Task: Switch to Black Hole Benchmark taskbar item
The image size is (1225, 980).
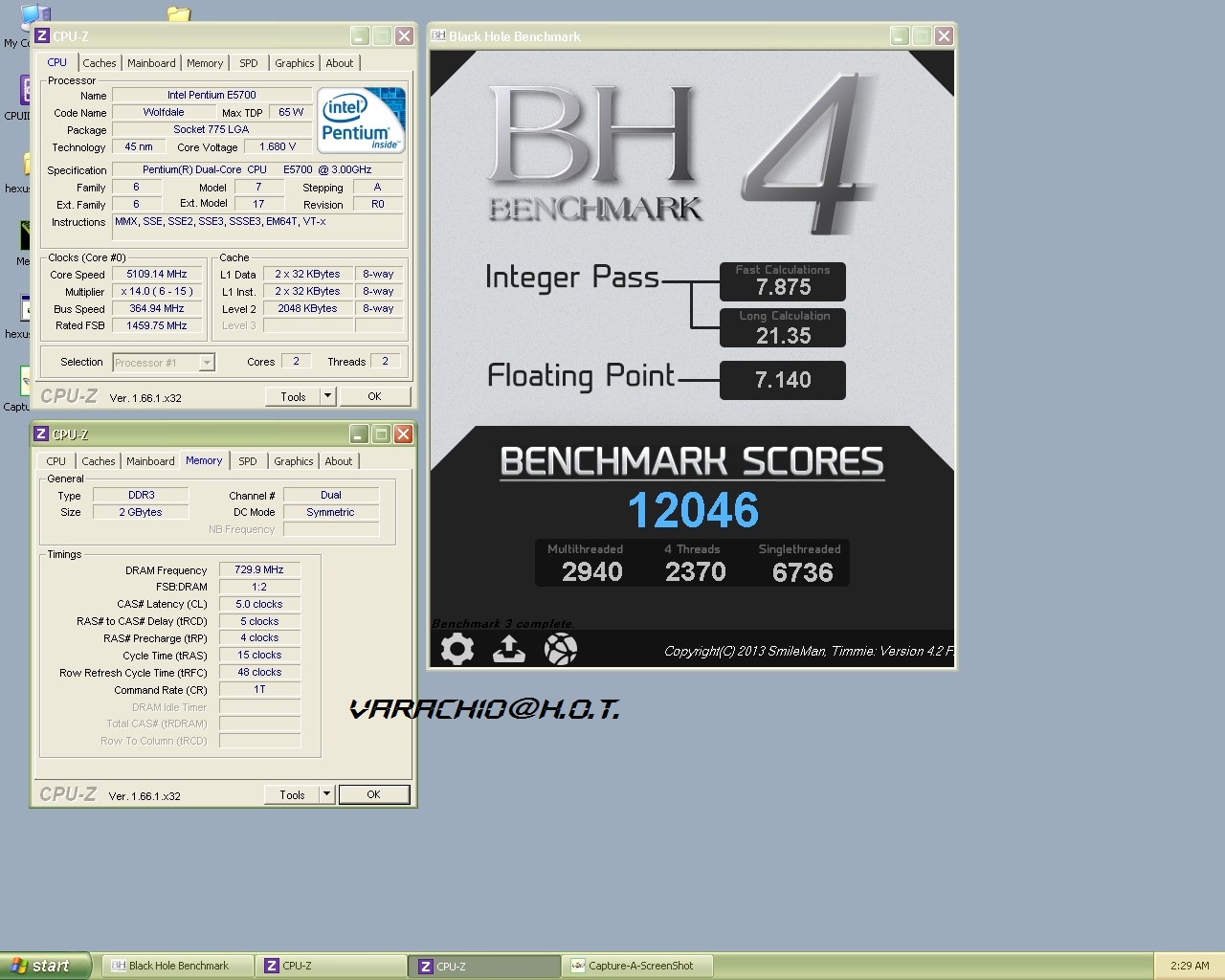Action: (178, 966)
